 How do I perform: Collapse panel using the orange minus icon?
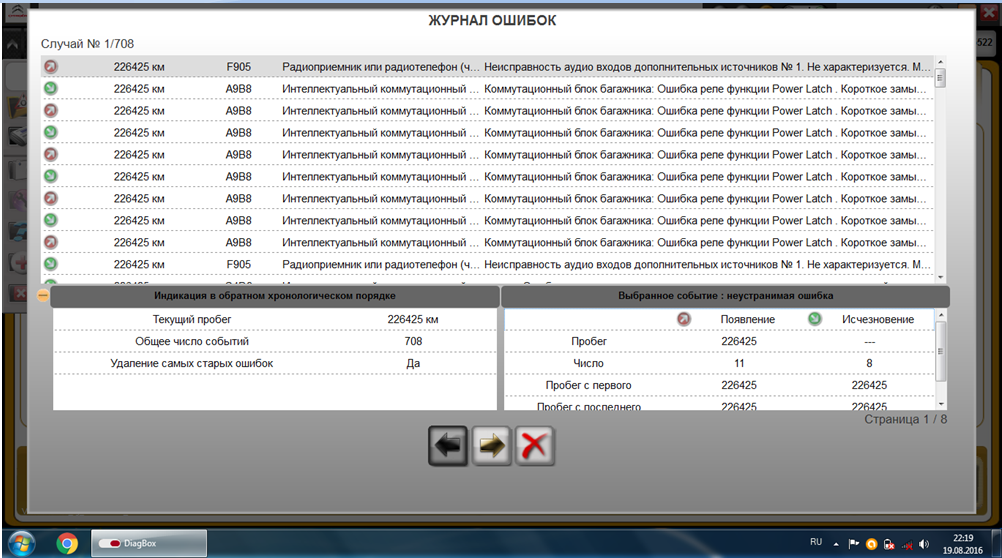coord(44,296)
